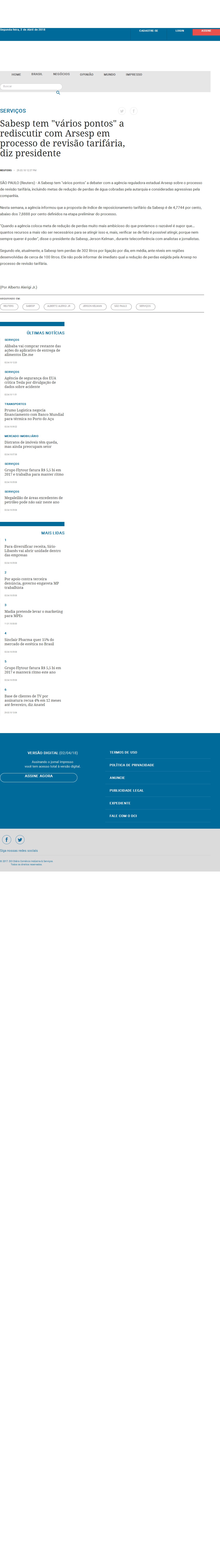
Task: Share article via Facebook icon near headline
Action: pos(134,111)
